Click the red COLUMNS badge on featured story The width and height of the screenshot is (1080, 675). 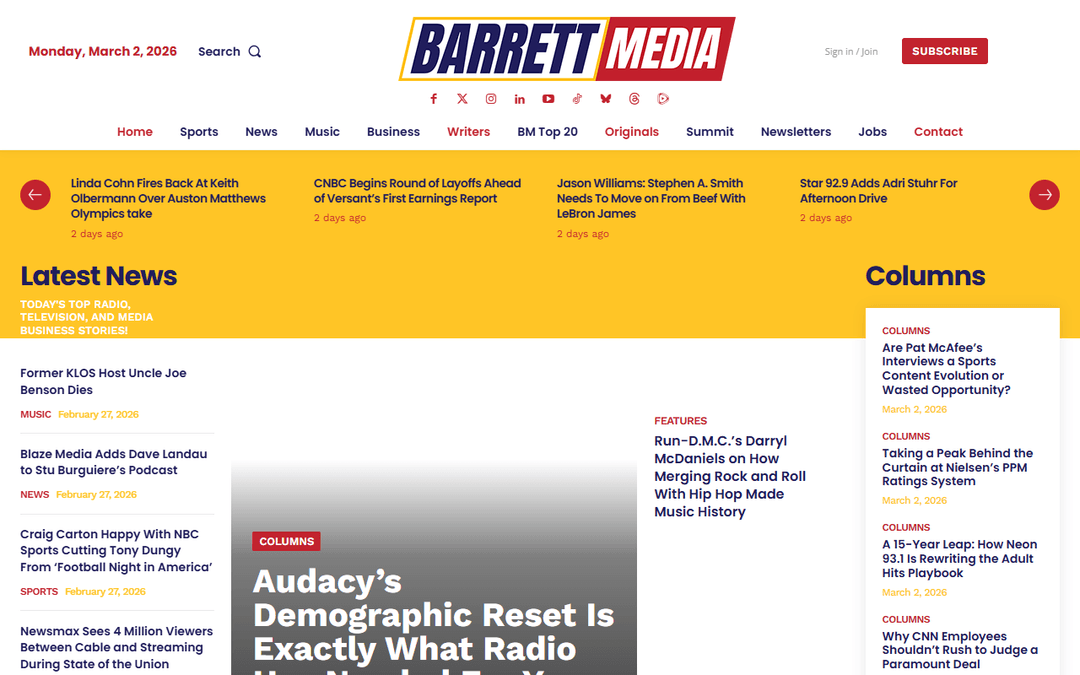(287, 541)
